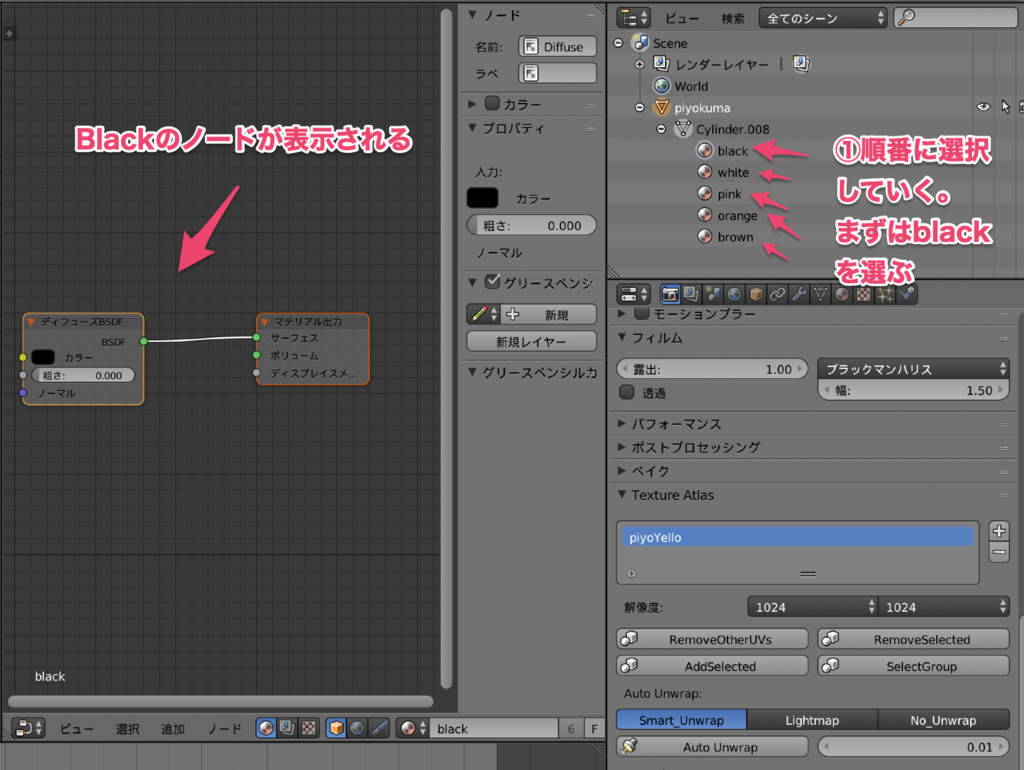Expand the ポストプロセッシング panel
This screenshot has height=770, width=1024.
(622, 447)
